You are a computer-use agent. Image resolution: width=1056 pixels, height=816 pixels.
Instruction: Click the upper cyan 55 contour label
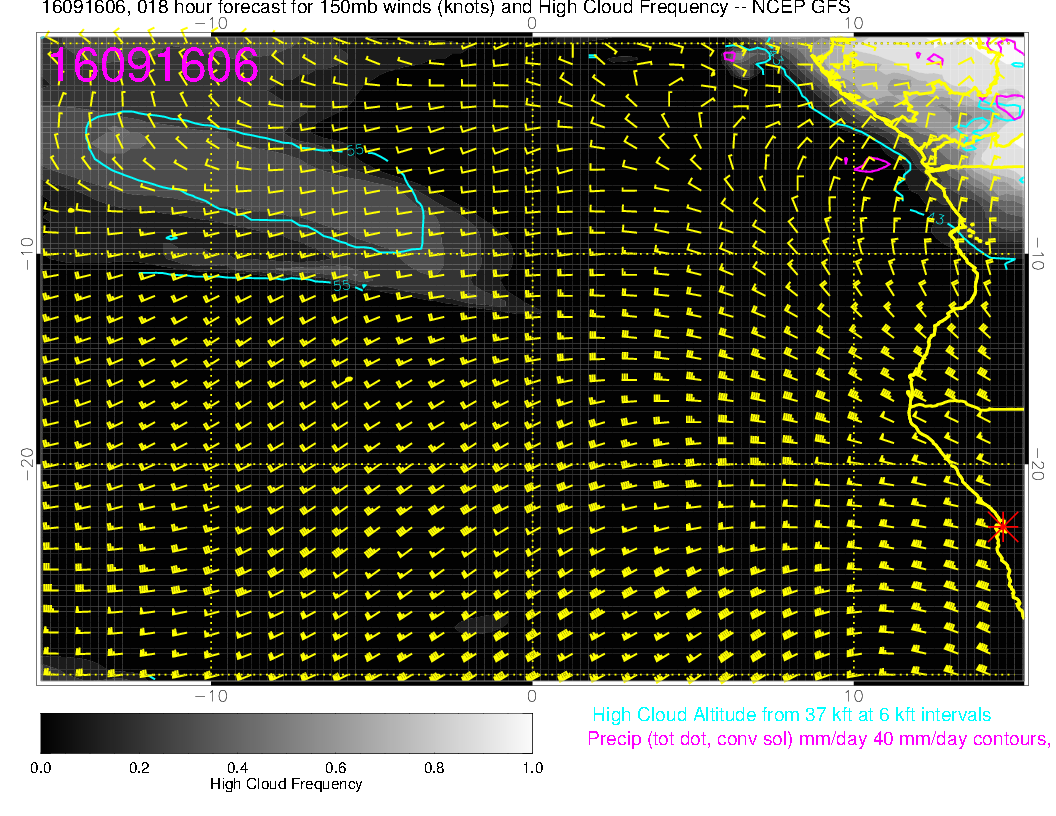354,150
